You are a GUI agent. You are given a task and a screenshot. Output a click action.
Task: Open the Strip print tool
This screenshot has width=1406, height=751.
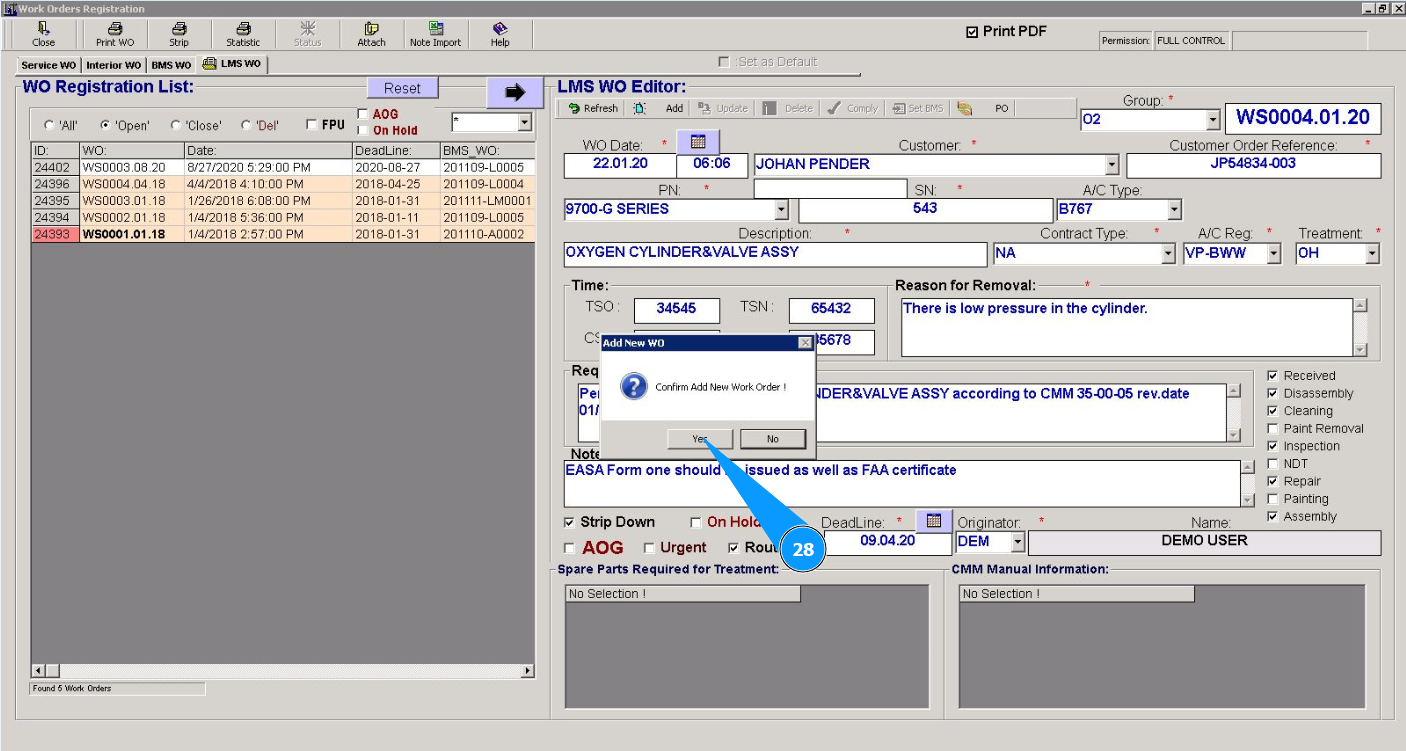click(x=178, y=34)
